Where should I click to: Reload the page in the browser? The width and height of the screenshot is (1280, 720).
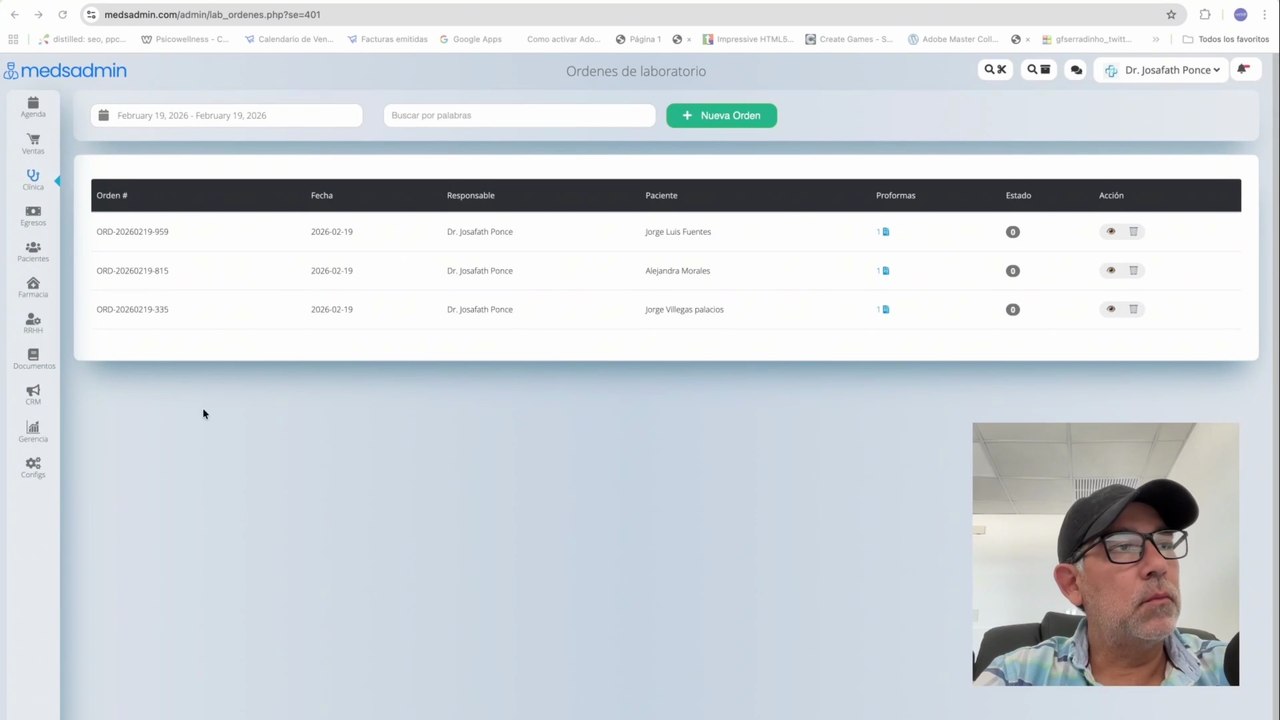[62, 15]
